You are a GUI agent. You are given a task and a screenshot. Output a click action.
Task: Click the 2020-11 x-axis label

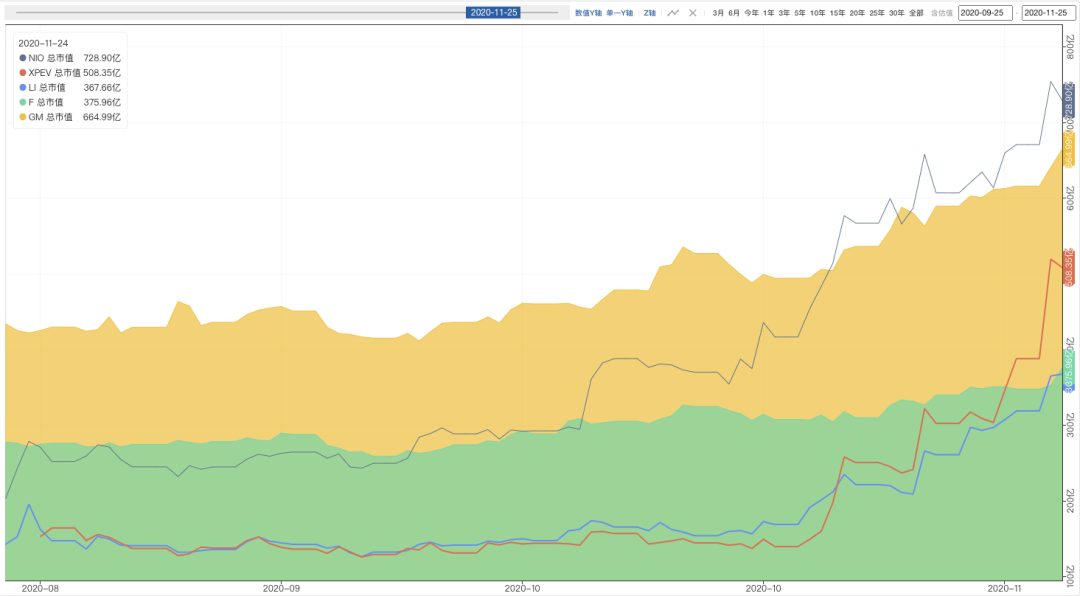click(x=1004, y=588)
